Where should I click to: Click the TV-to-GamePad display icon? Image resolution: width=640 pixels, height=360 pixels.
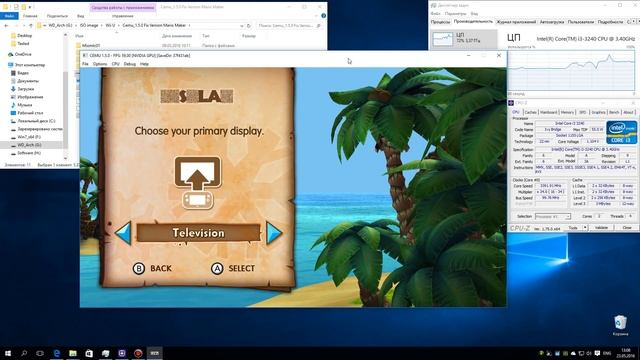pos(198,182)
